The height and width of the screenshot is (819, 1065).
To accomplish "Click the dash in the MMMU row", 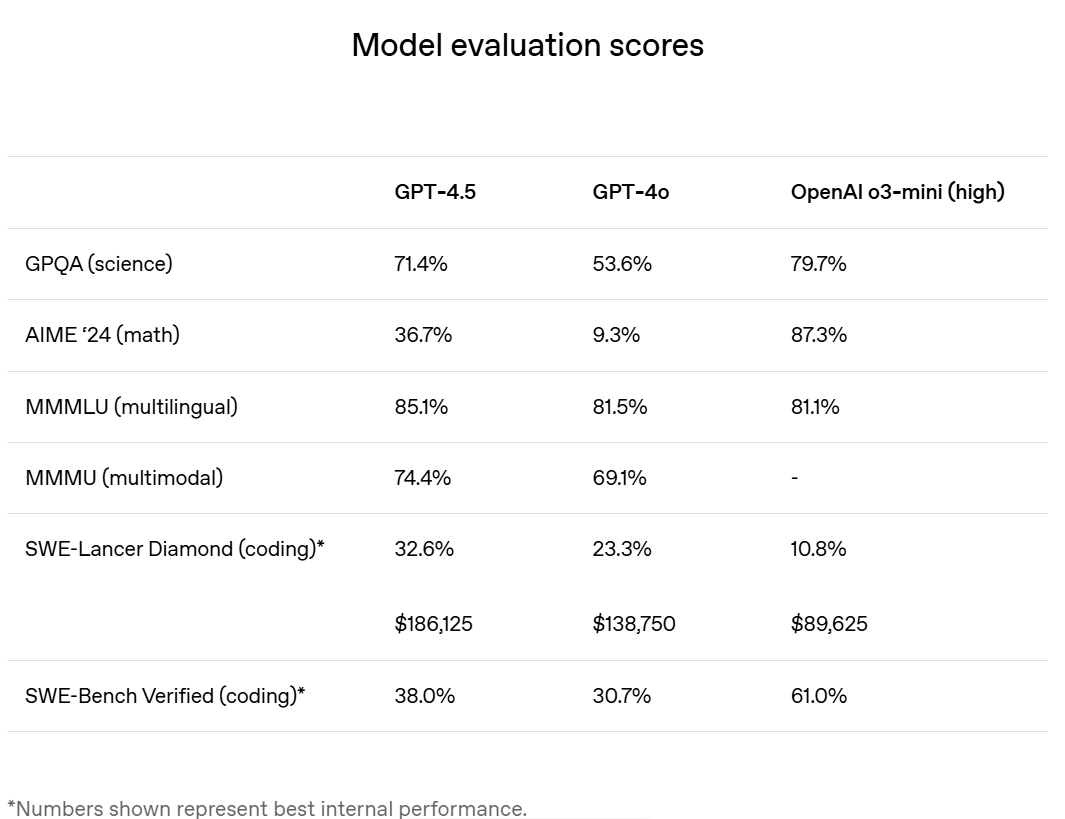I will 794,478.
